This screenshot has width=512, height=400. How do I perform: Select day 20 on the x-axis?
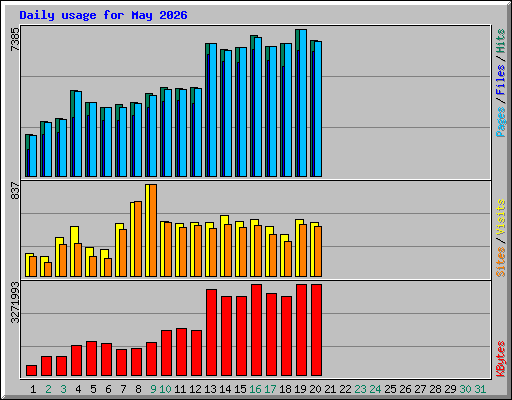tap(315, 389)
